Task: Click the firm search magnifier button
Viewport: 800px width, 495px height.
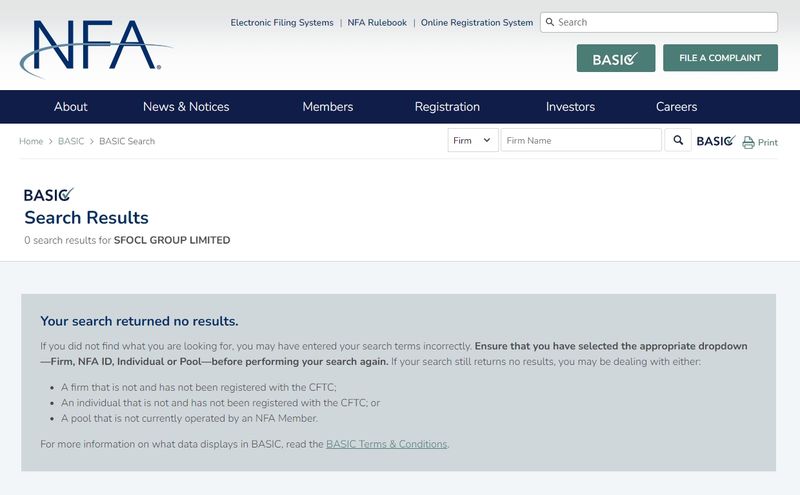Action: [x=678, y=140]
